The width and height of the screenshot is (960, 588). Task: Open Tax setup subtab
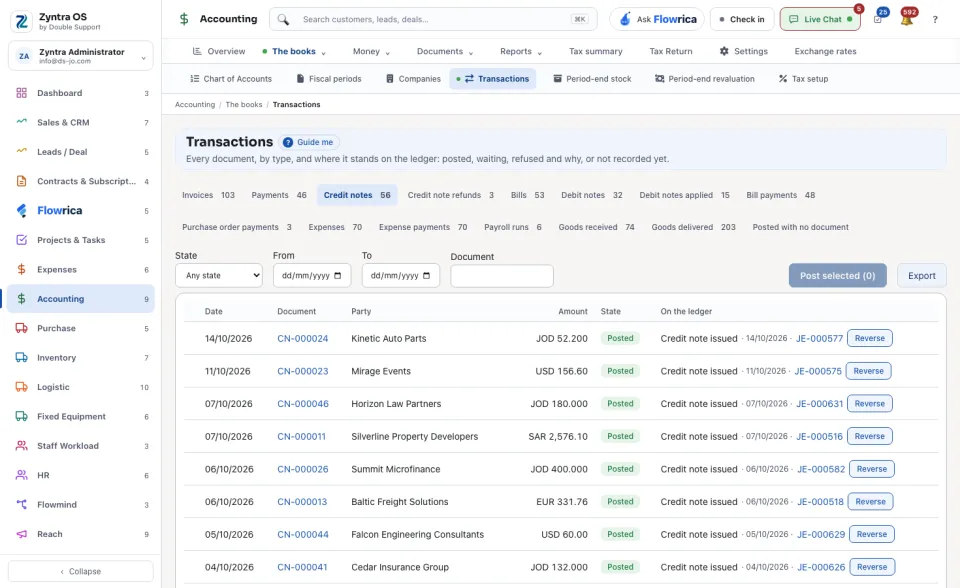pyautogui.click(x=803, y=79)
